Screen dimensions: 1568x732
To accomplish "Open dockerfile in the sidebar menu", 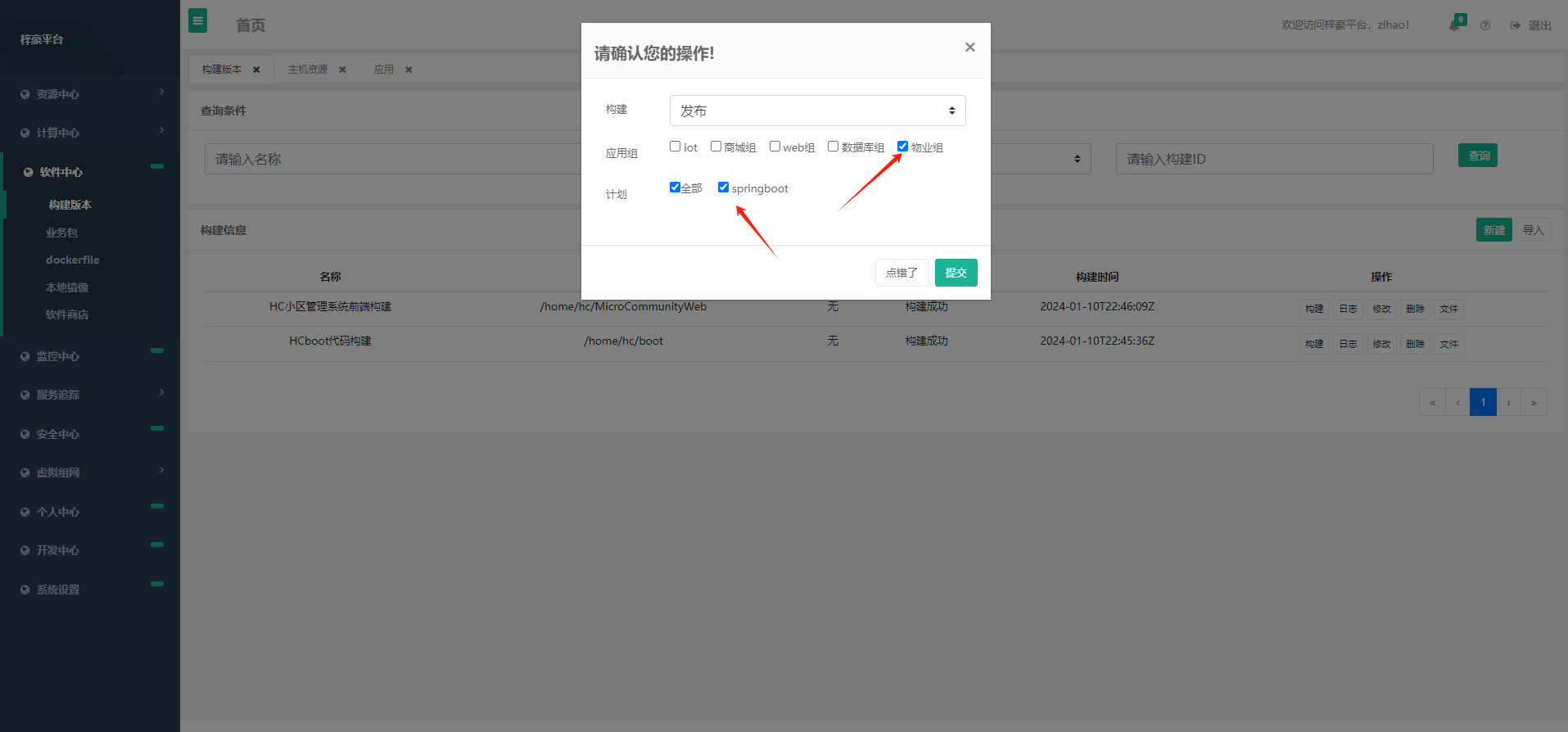I will pyautogui.click(x=73, y=260).
